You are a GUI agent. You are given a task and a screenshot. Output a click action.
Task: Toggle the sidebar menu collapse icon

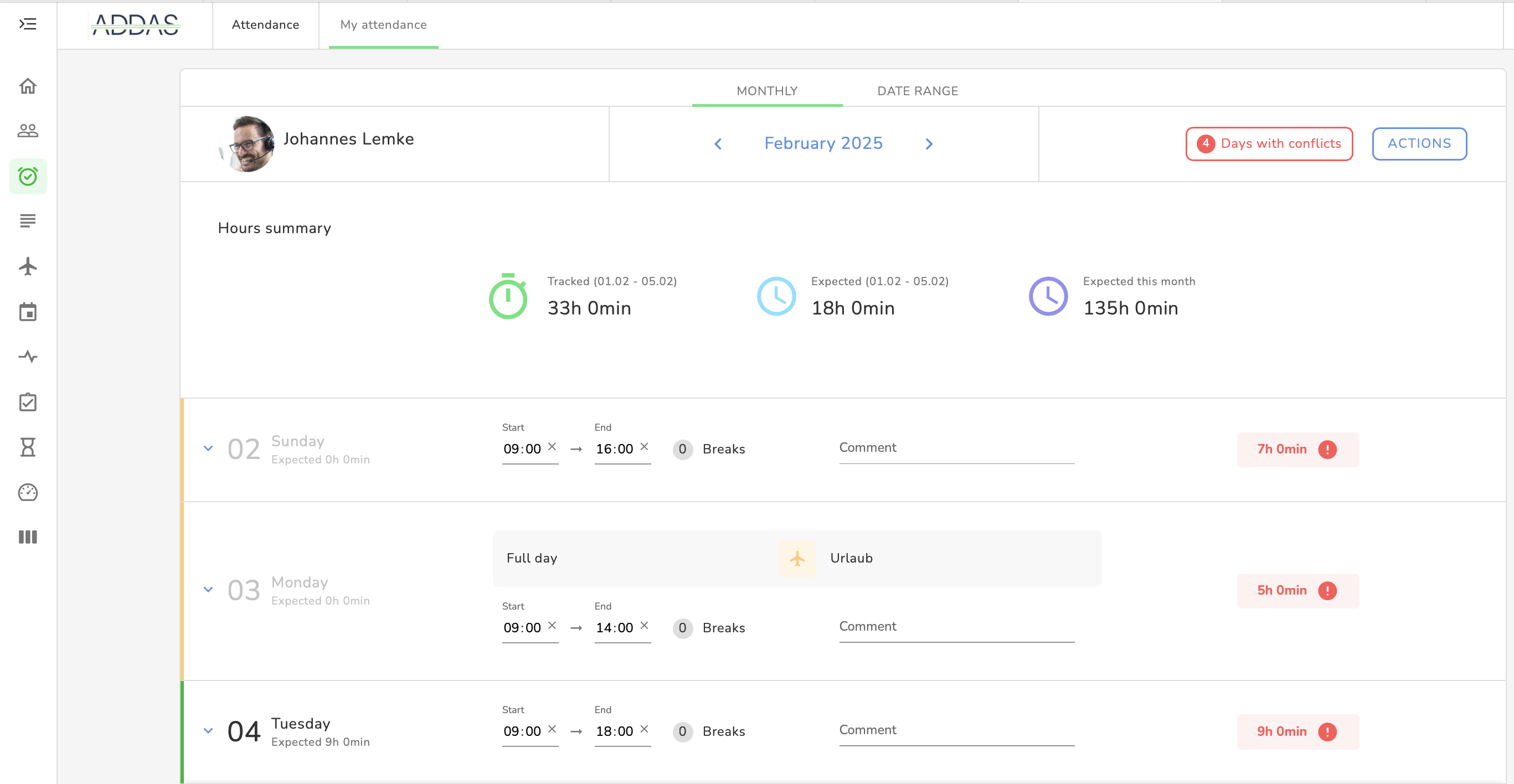28,24
